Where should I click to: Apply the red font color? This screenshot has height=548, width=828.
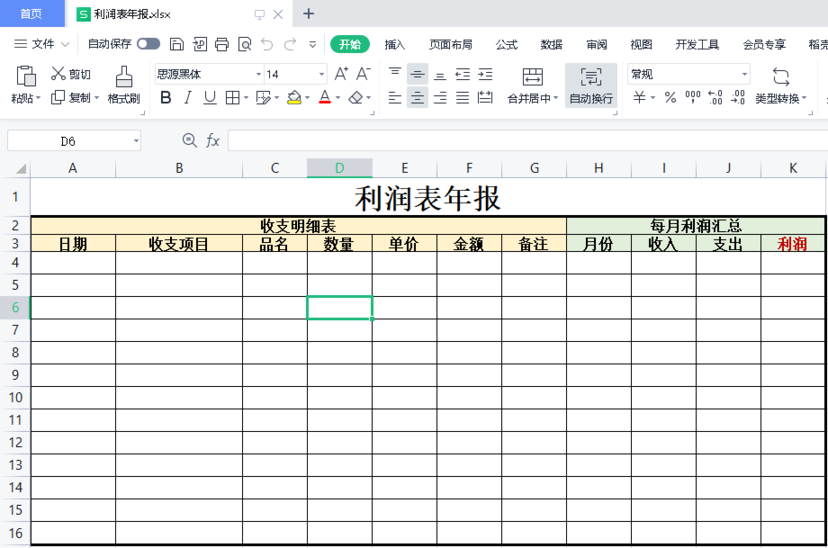tap(325, 98)
